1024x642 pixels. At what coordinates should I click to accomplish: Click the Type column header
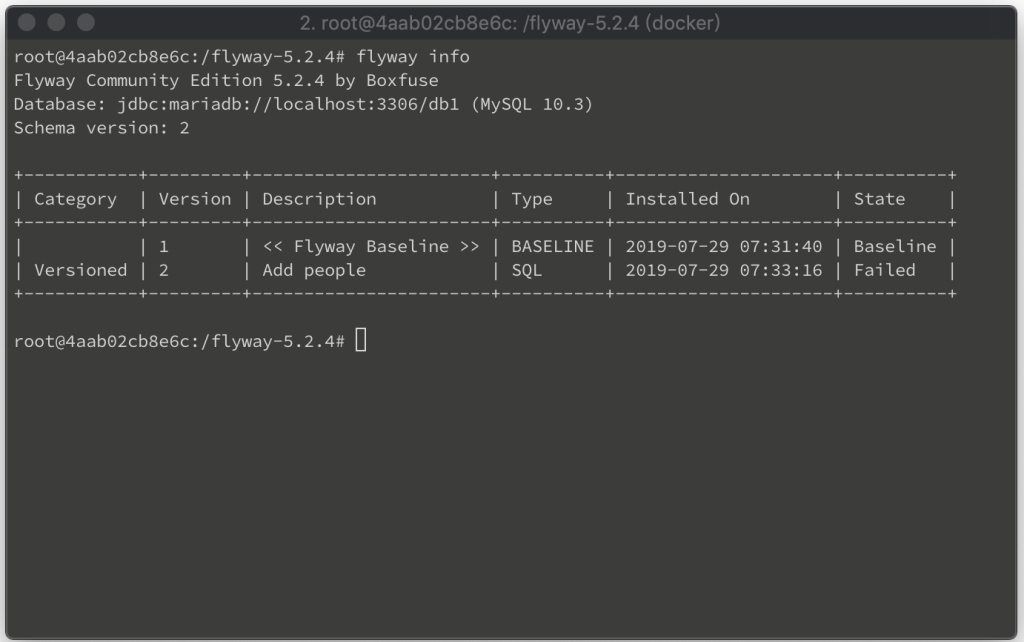[x=532, y=199]
